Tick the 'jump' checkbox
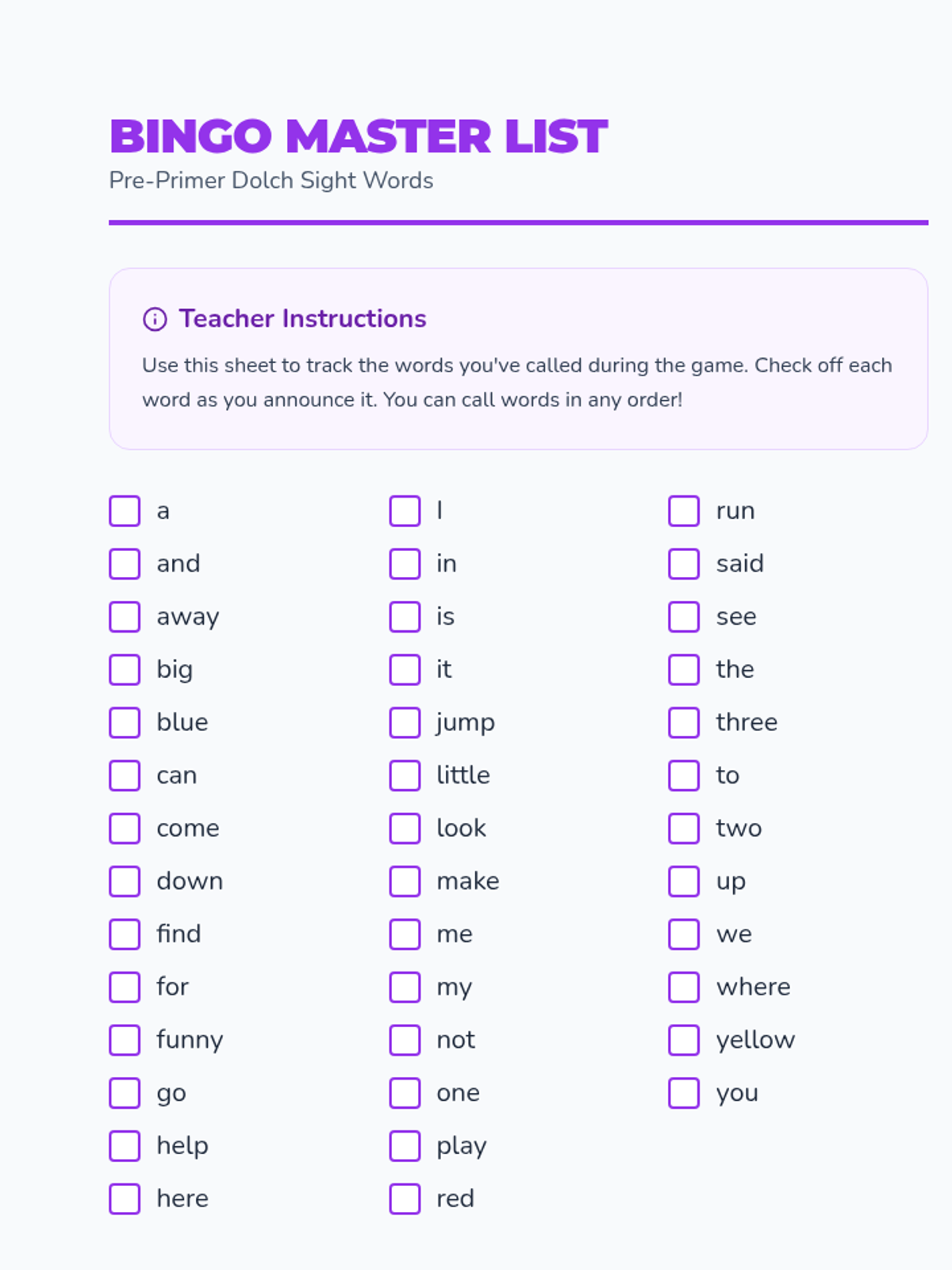 [x=405, y=722]
